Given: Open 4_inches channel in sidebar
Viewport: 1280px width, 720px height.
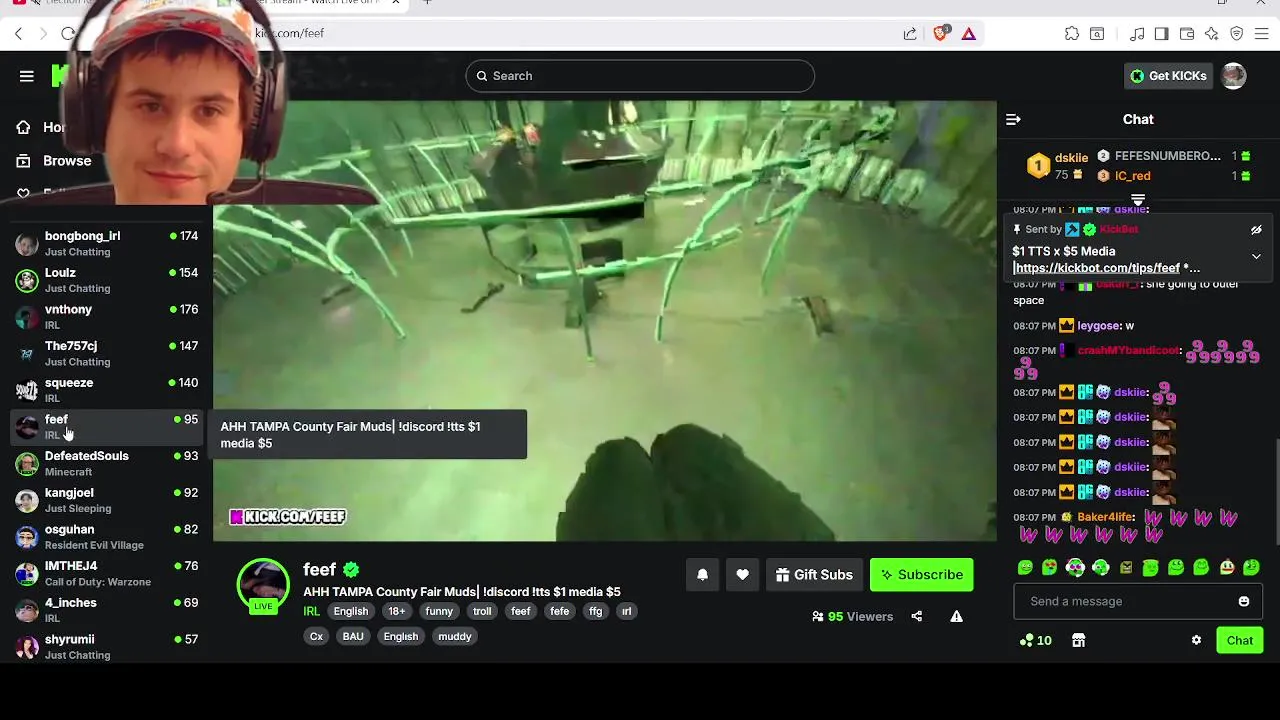Looking at the screenshot, I should (106, 611).
